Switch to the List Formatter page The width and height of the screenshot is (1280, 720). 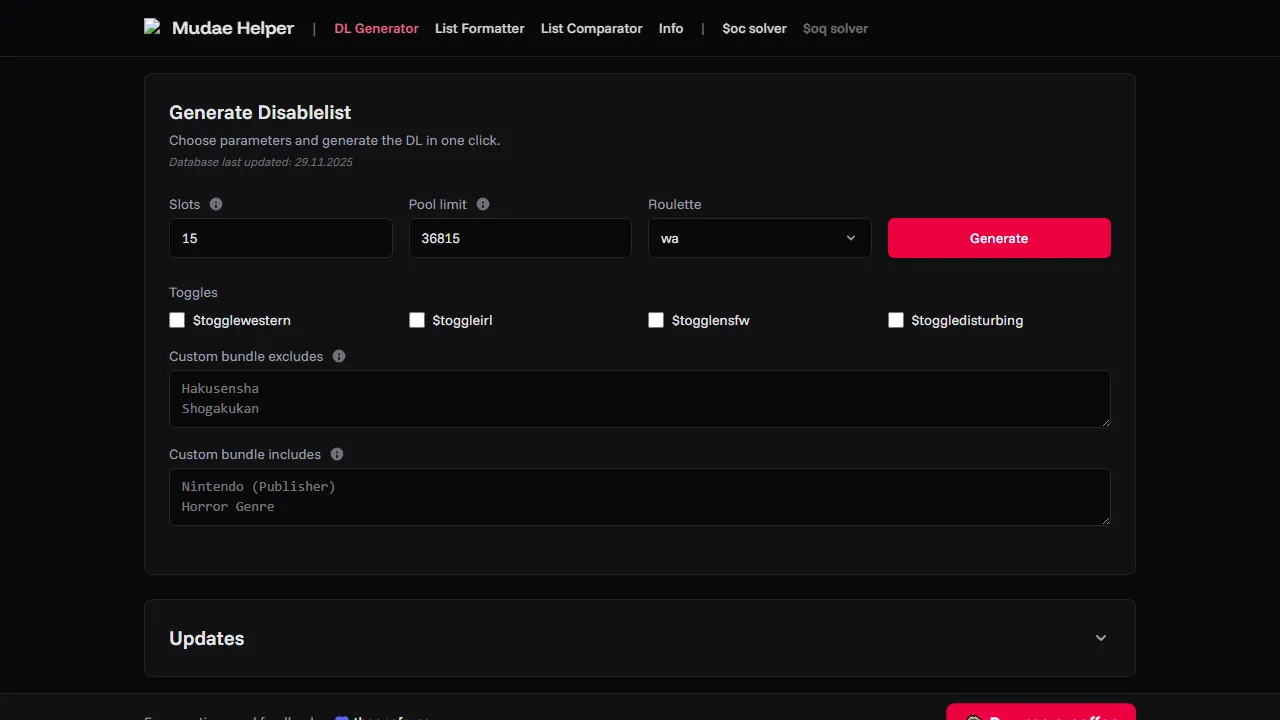tap(479, 28)
